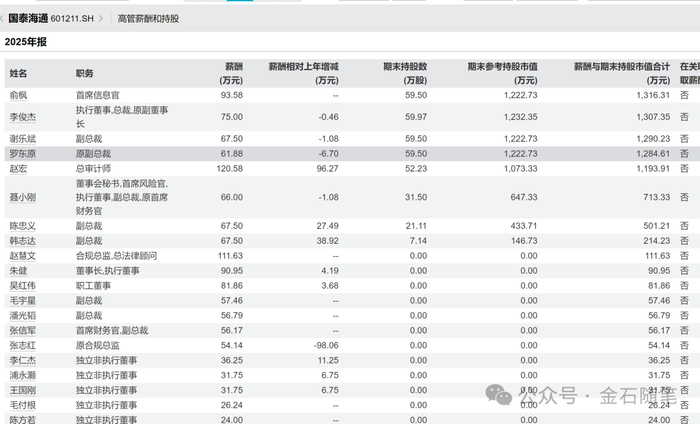This screenshot has height=424, width=700.
Task: Open executive profile link 李俊杰
Action: (x=23, y=117)
